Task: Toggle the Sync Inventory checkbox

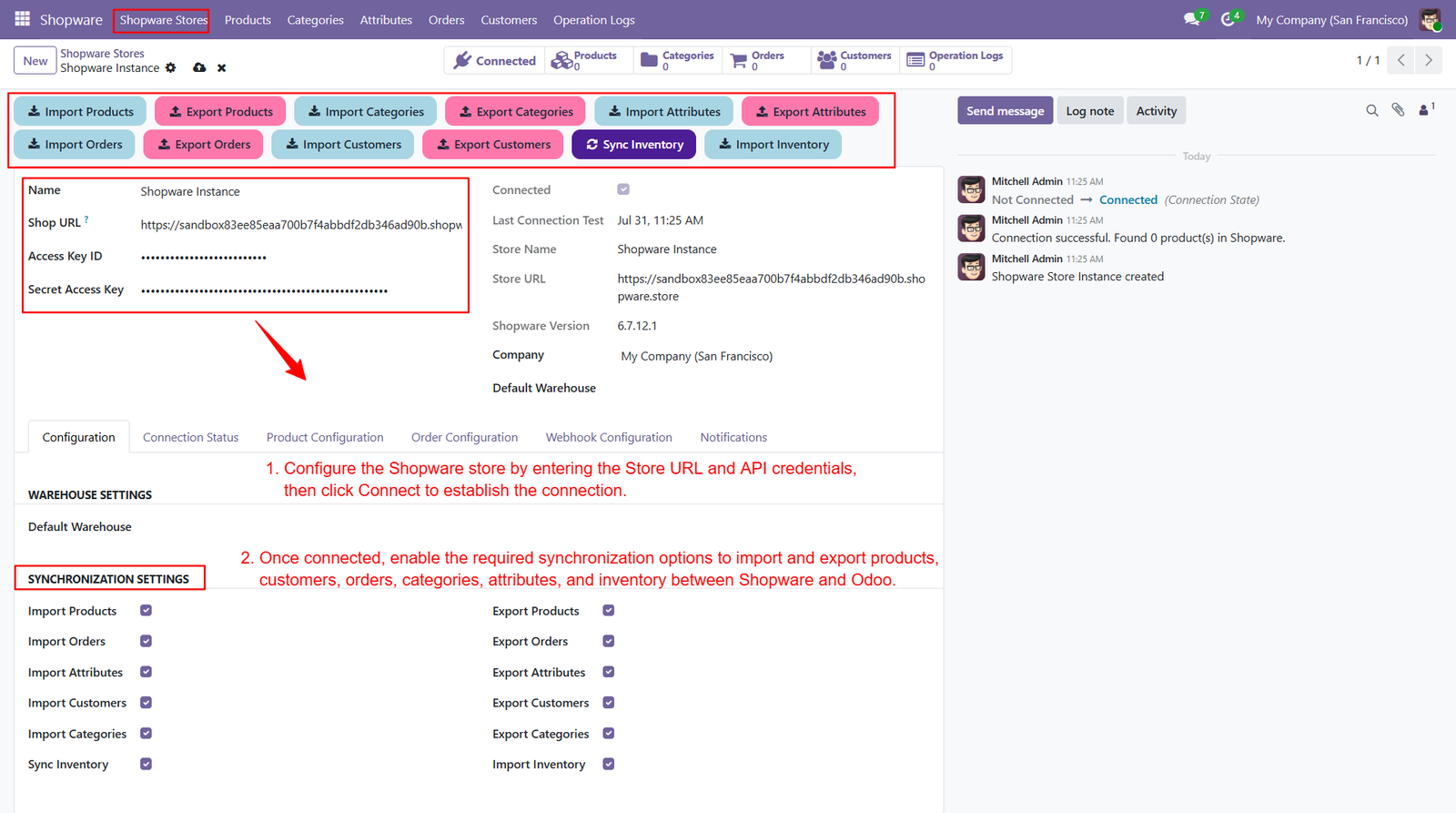Action: (146, 765)
